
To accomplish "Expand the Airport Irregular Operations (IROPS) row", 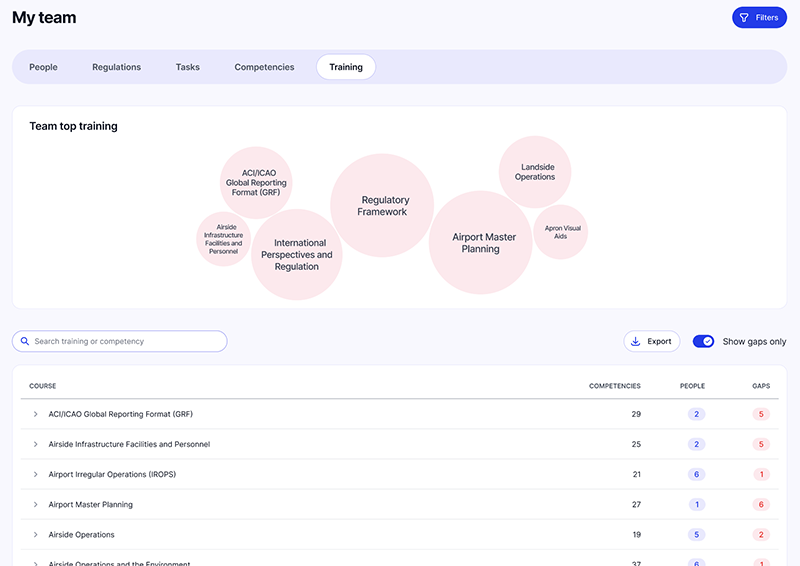I will pyautogui.click(x=35, y=474).
